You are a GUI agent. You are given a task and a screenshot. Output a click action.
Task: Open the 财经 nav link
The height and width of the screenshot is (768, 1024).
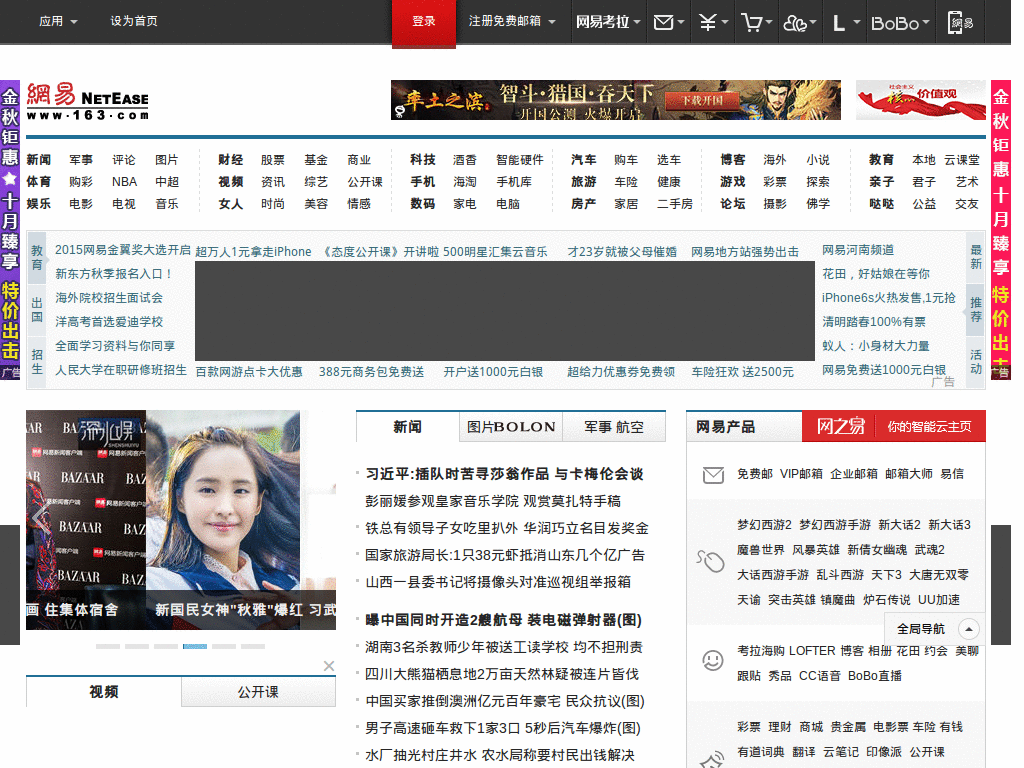231,160
